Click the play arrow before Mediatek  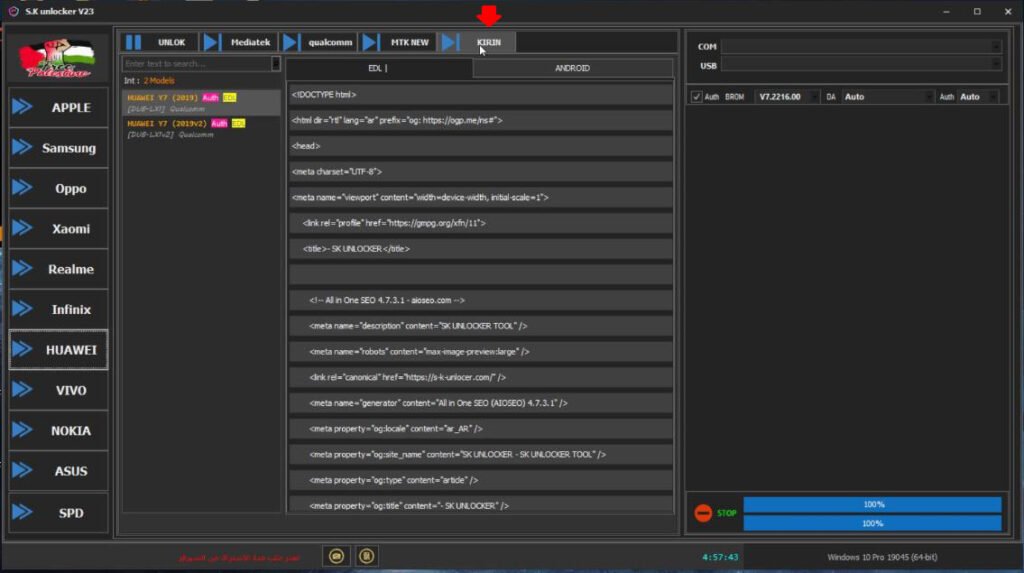(211, 42)
